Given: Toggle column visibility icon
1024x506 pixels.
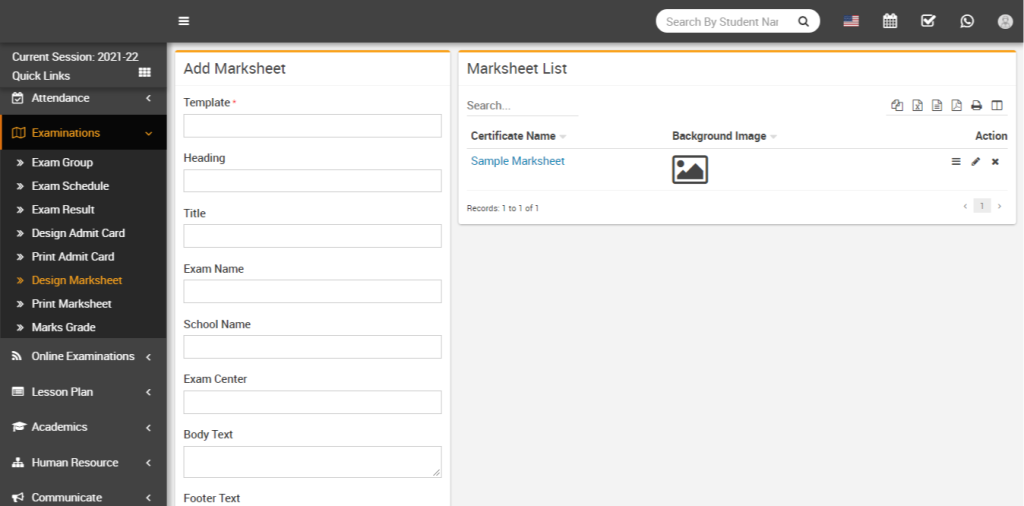Looking at the screenshot, I should (997, 106).
